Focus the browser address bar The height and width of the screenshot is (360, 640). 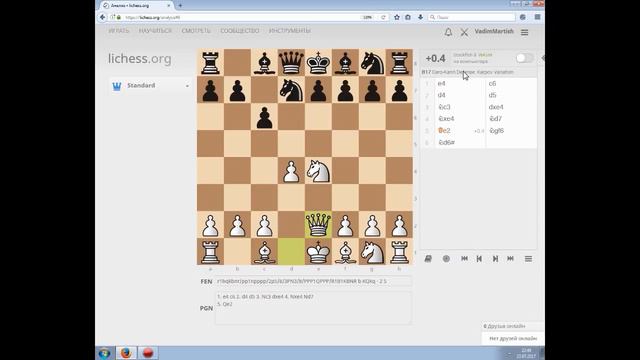(x=241, y=18)
